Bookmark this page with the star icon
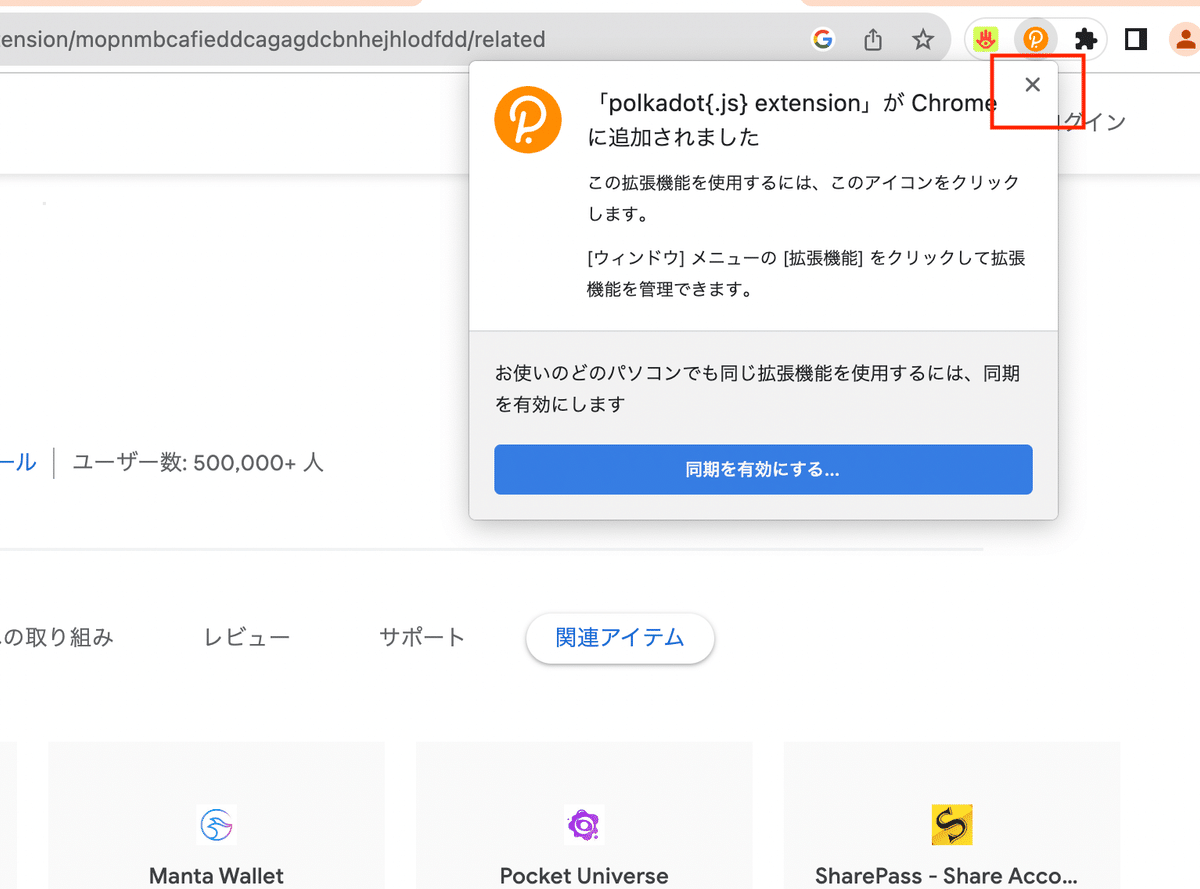This screenshot has height=889, width=1200. [923, 40]
